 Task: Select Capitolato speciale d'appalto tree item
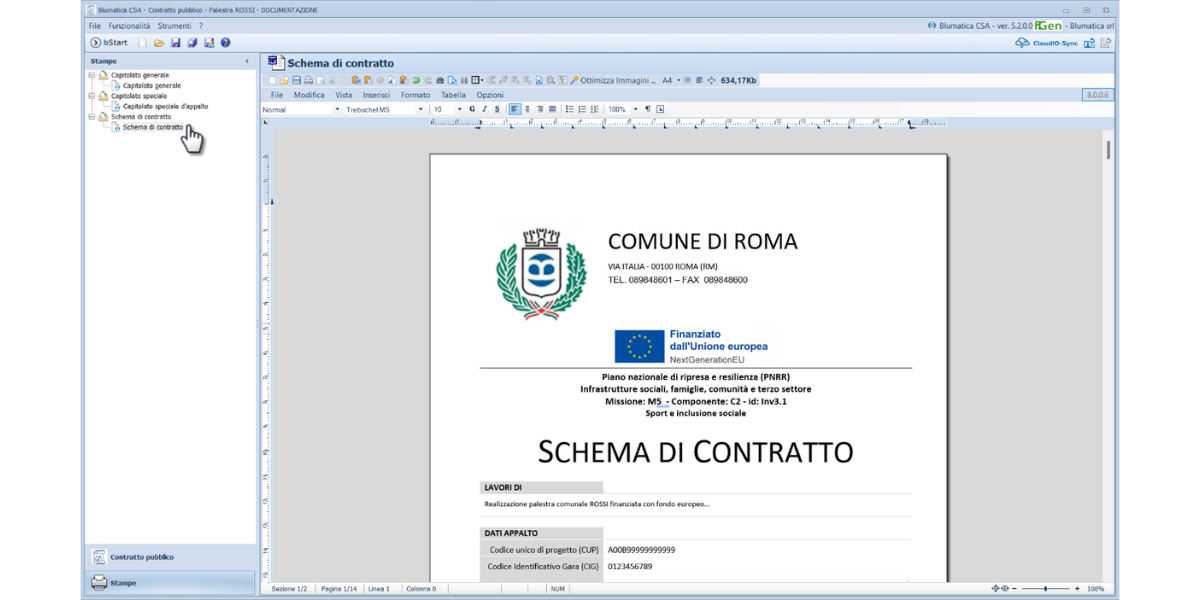[x=165, y=106]
